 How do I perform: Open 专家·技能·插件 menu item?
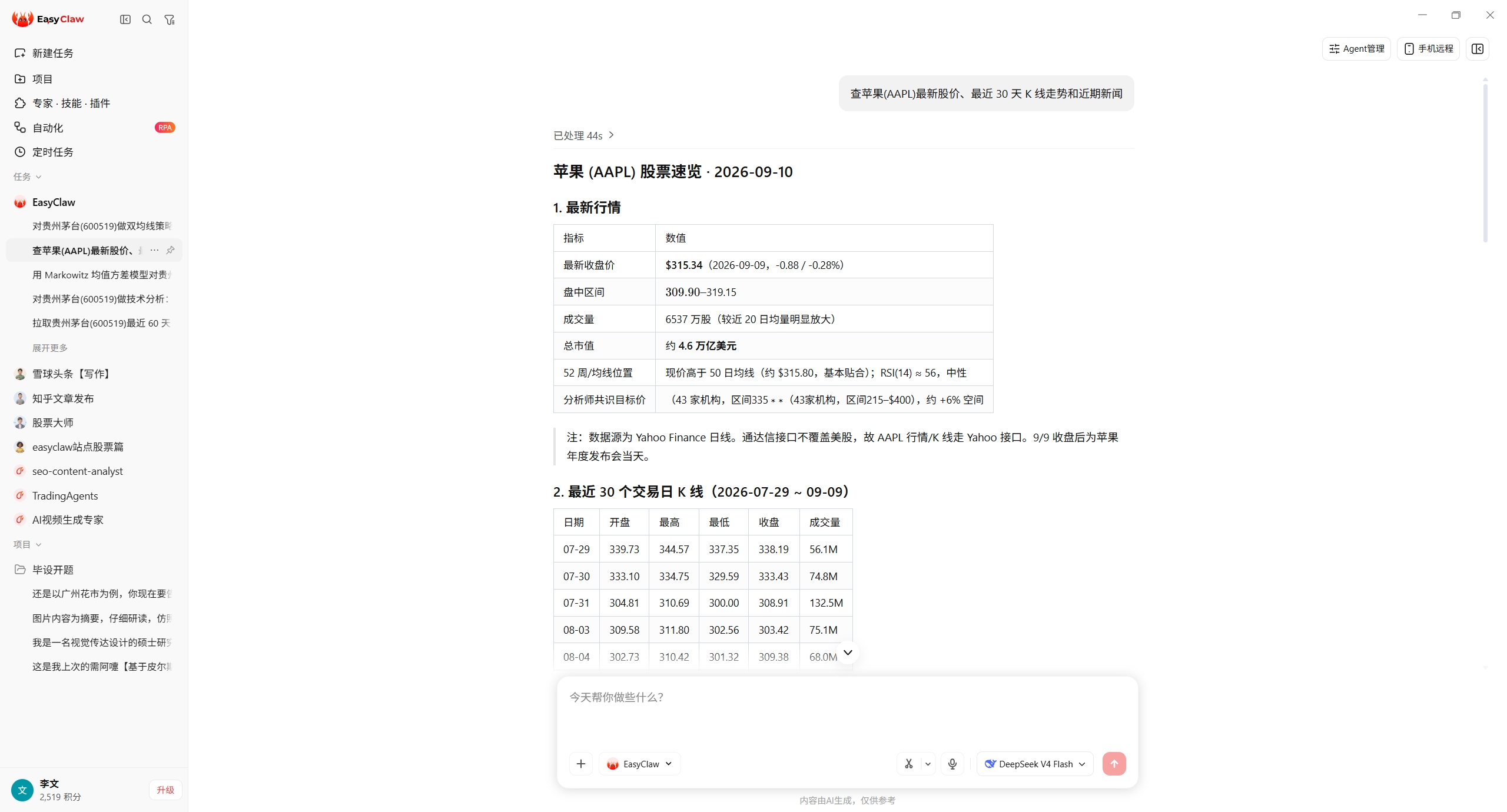click(x=94, y=103)
